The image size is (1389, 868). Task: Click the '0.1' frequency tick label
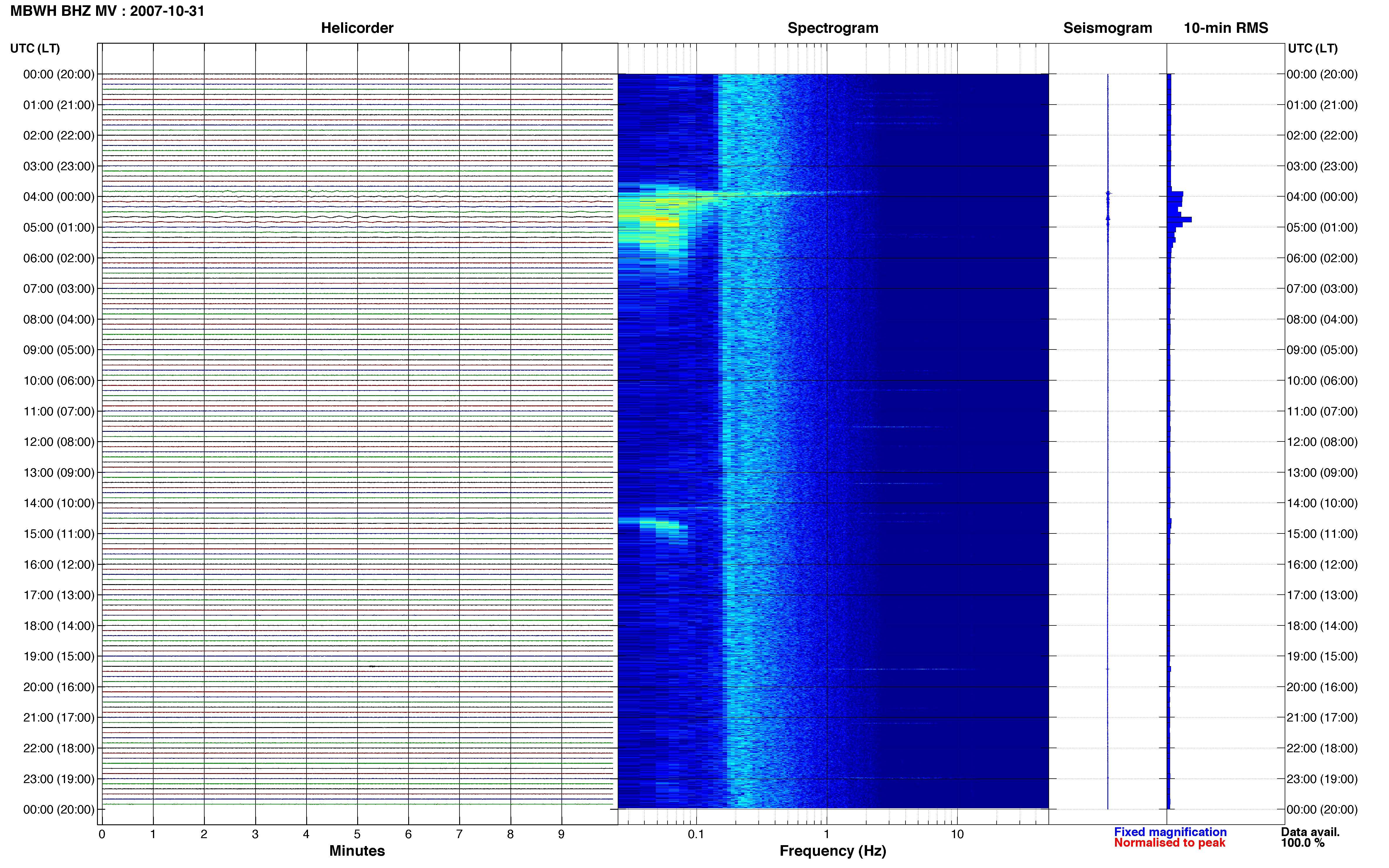pyautogui.click(x=696, y=834)
